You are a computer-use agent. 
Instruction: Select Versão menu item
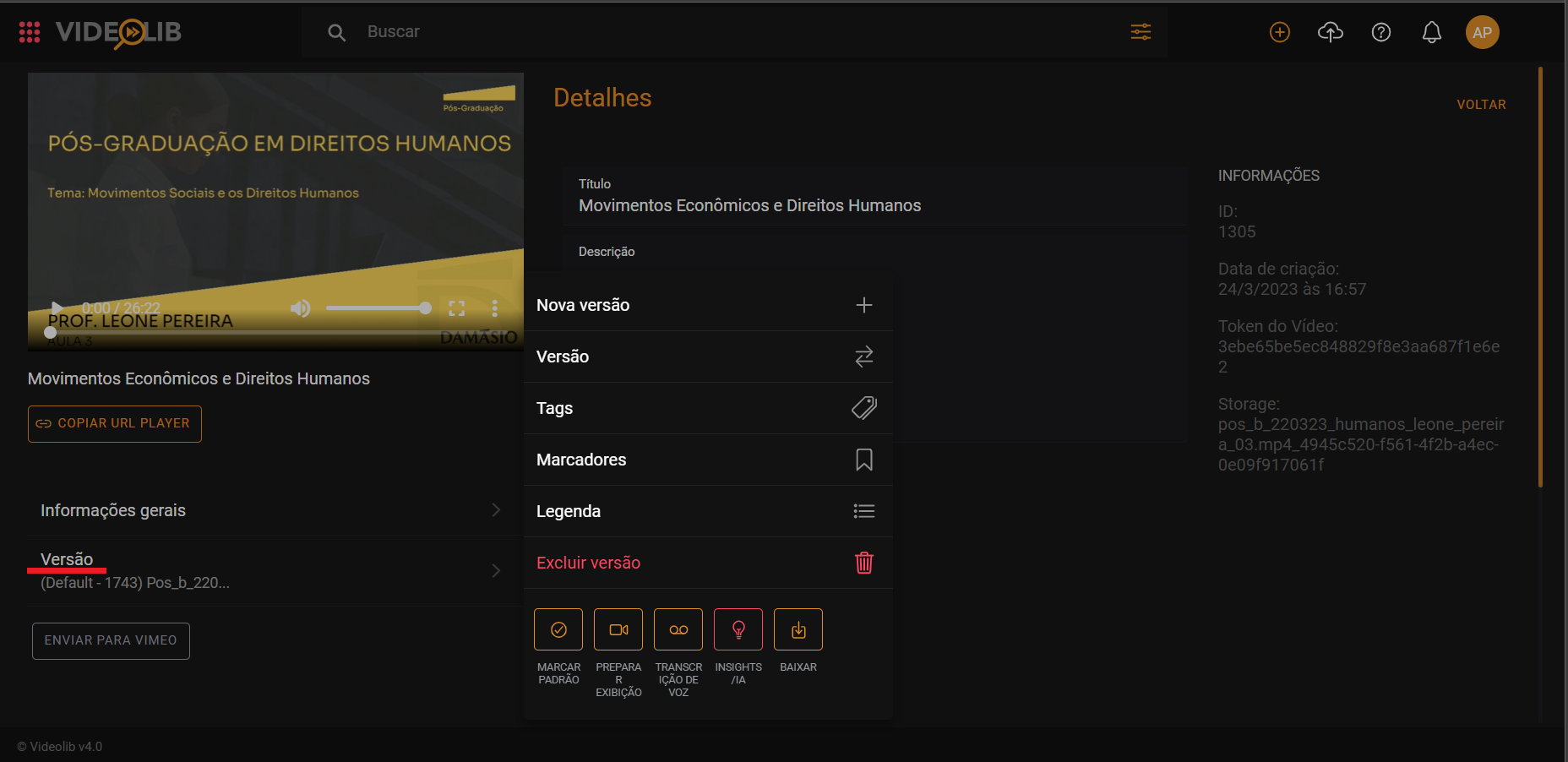[x=708, y=357]
